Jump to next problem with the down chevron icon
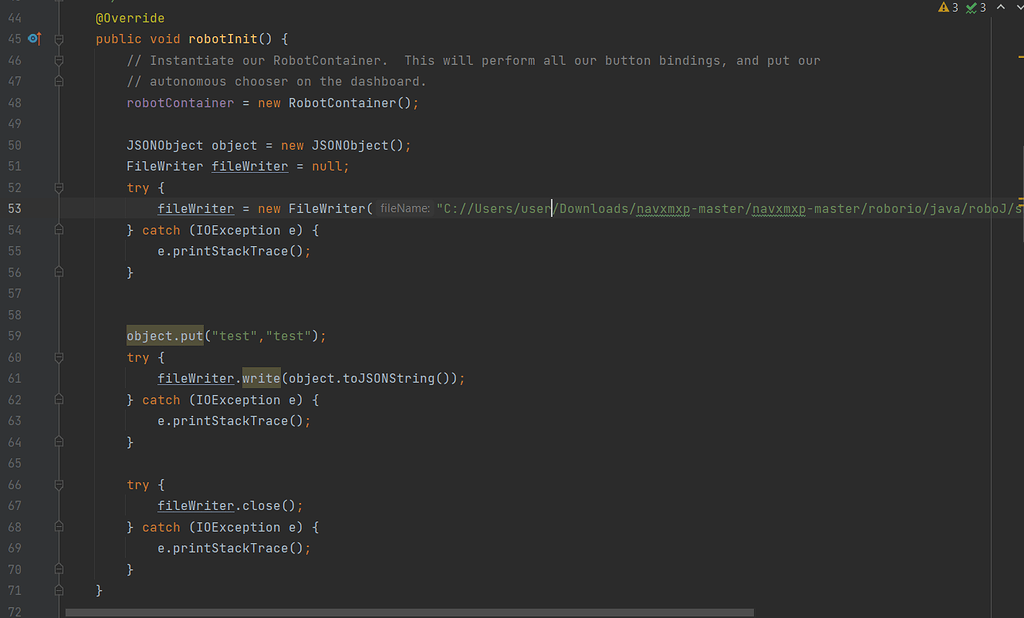1024x618 pixels. tap(1017, 7)
